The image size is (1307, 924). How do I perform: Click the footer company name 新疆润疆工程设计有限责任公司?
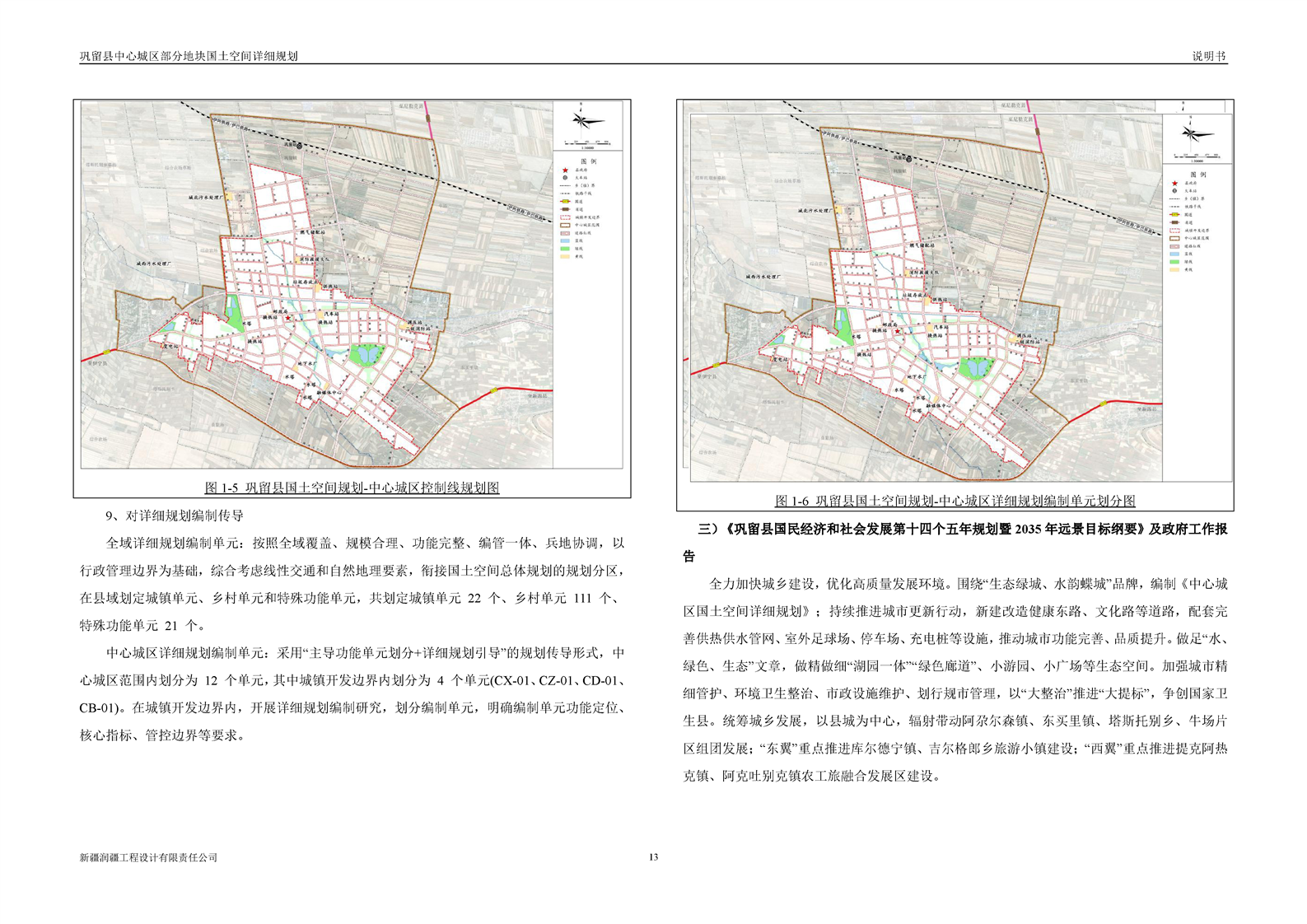point(148,857)
